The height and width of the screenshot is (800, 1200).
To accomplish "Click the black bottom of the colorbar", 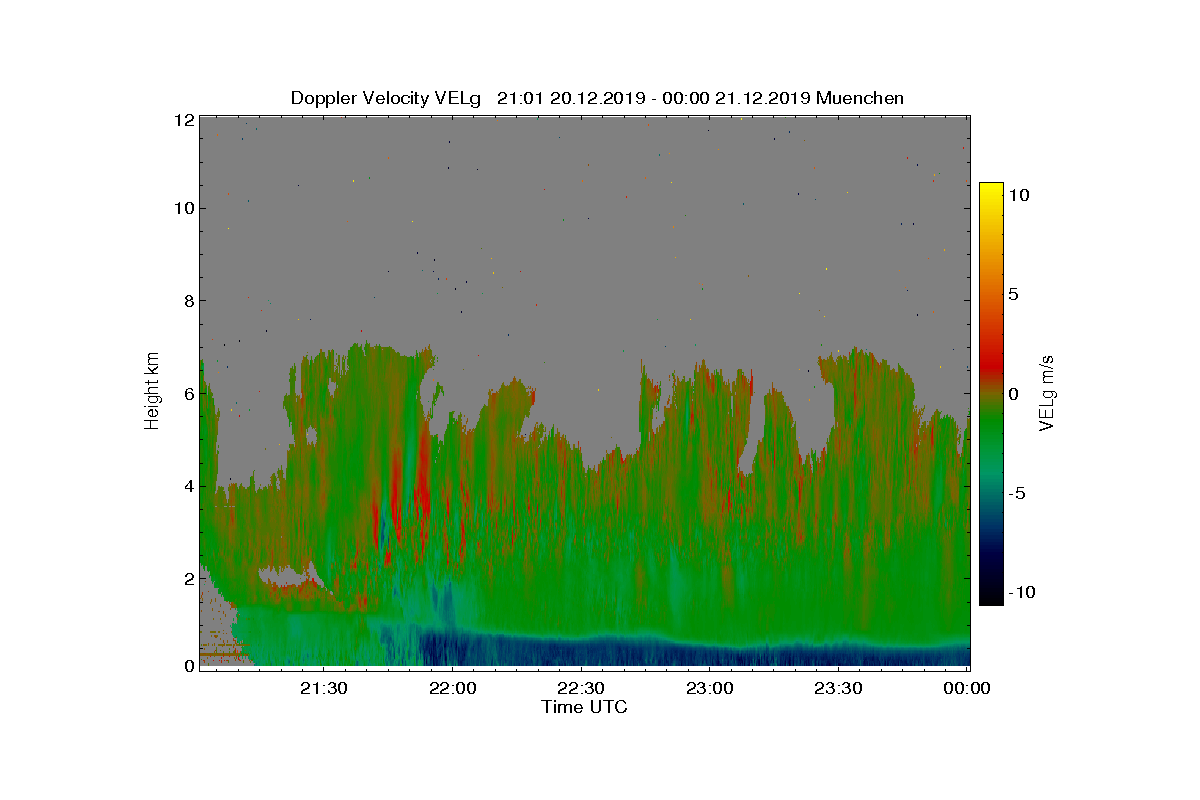I will click(991, 596).
